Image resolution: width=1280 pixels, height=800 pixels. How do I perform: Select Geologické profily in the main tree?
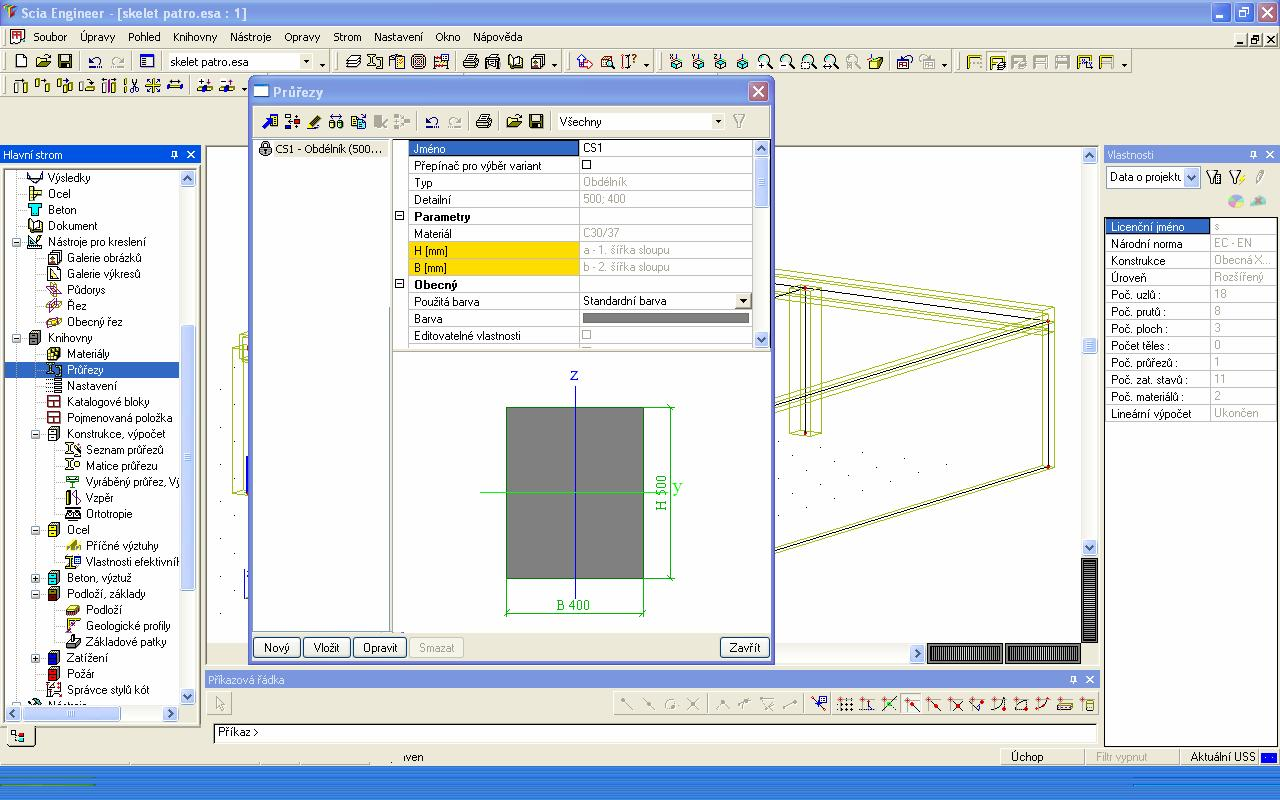coord(128,626)
